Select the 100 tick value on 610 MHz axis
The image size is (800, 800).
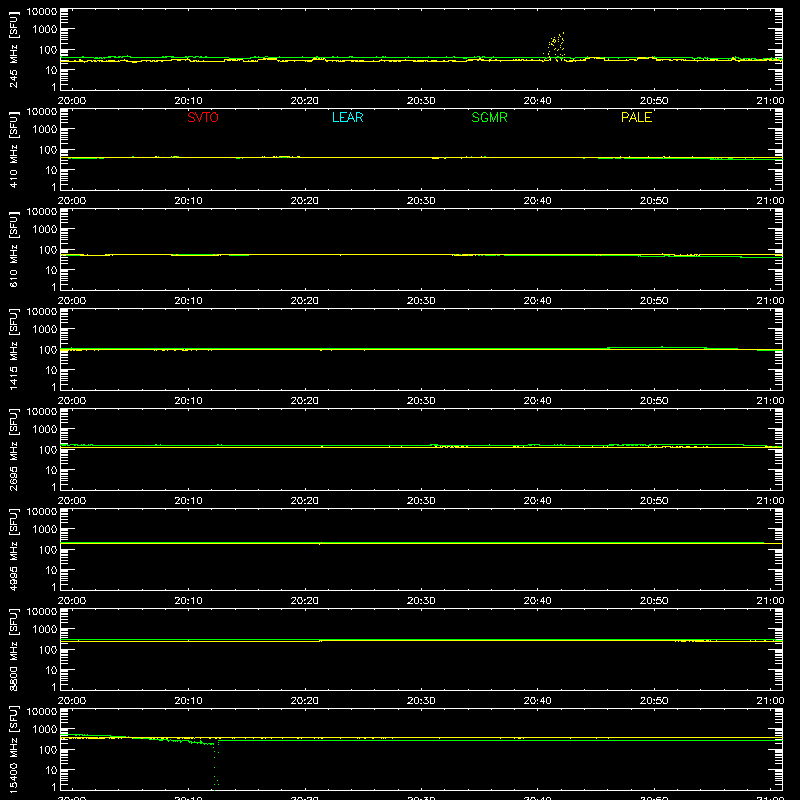48,250
